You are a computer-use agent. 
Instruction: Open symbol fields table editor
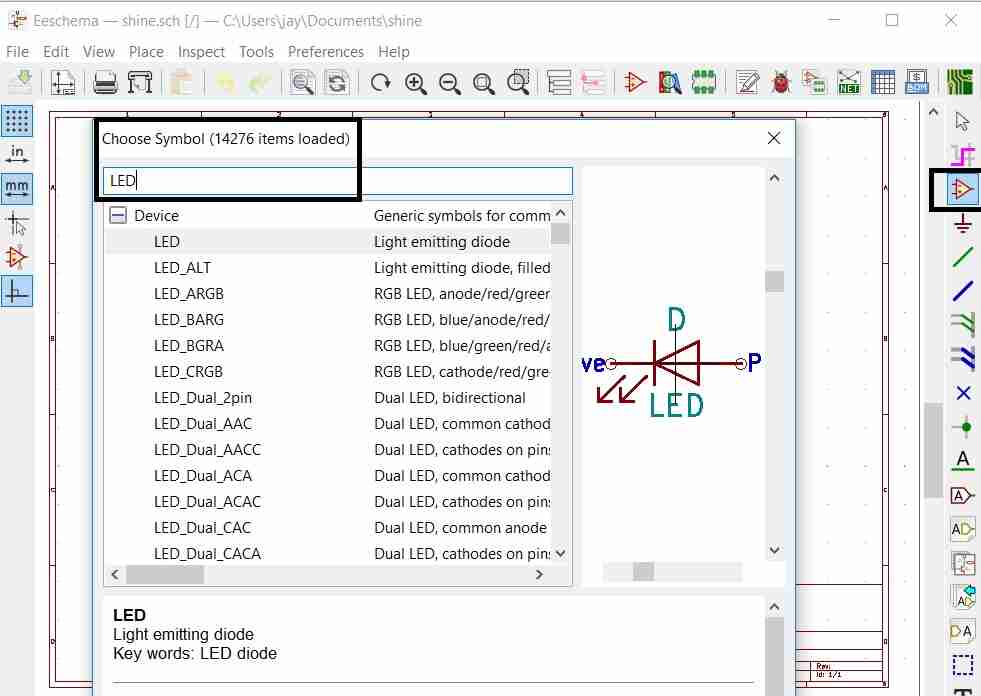[x=883, y=83]
